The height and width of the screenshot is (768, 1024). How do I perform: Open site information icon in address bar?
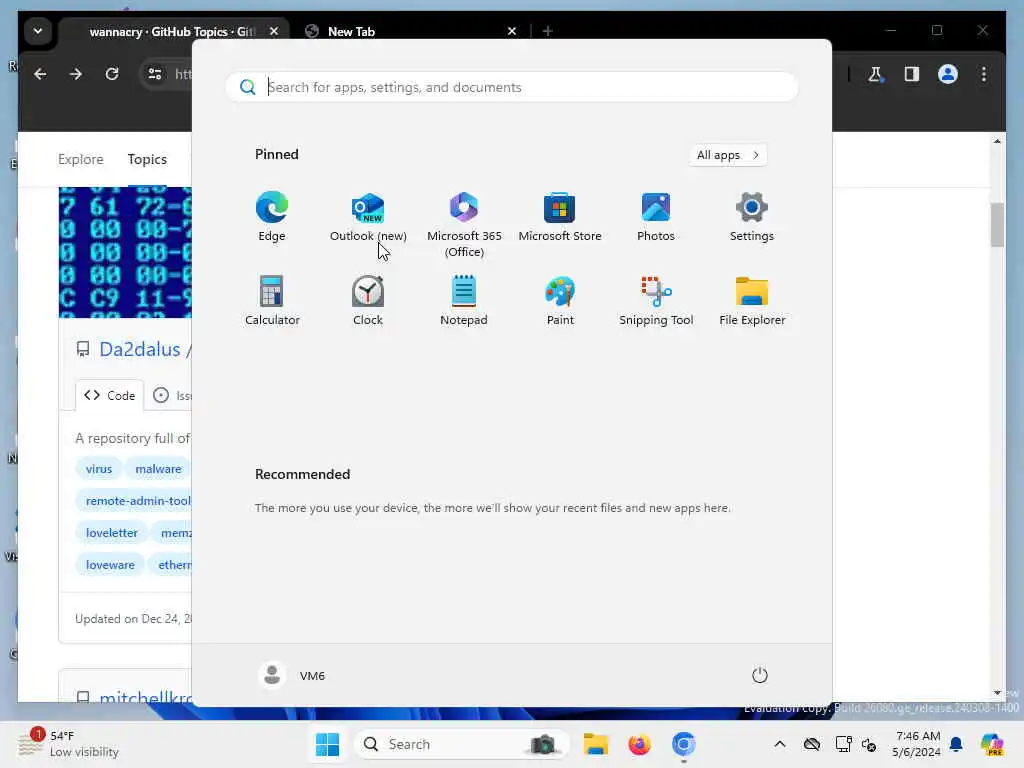pos(155,74)
